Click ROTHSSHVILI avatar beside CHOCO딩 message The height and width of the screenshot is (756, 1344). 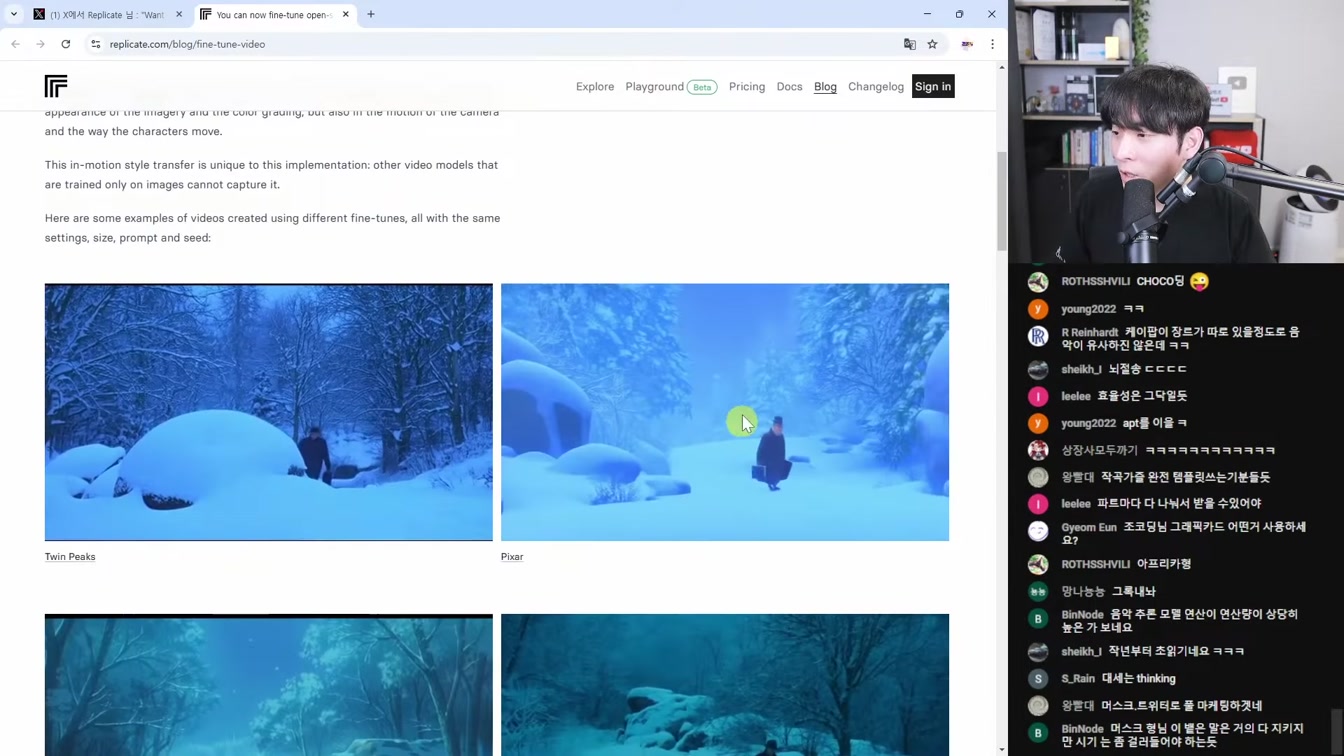click(x=1038, y=282)
